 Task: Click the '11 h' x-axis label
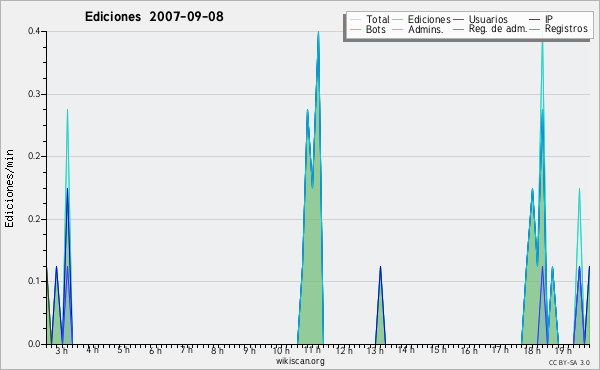pos(312,350)
